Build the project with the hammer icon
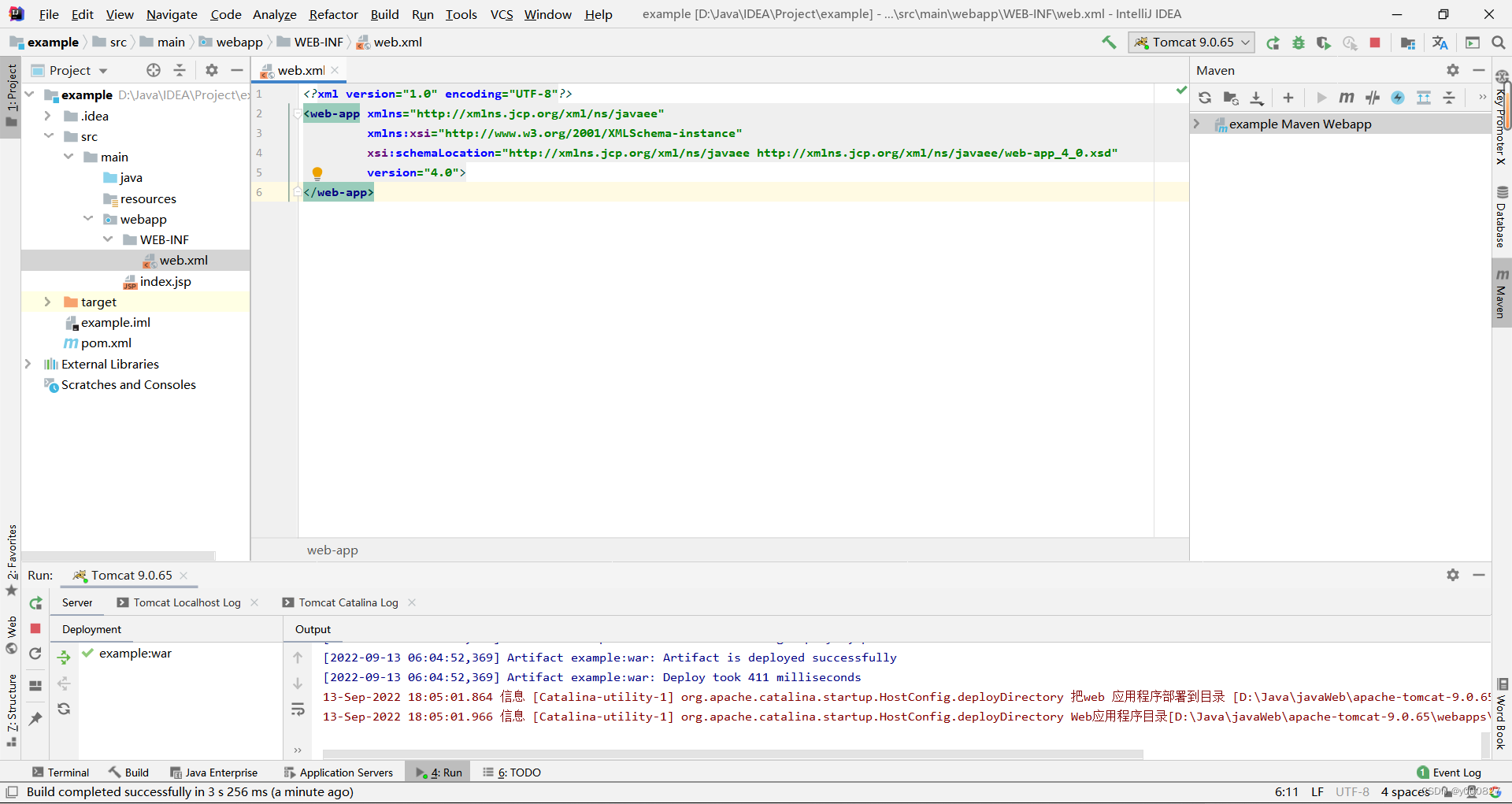1512x804 pixels. click(1109, 43)
